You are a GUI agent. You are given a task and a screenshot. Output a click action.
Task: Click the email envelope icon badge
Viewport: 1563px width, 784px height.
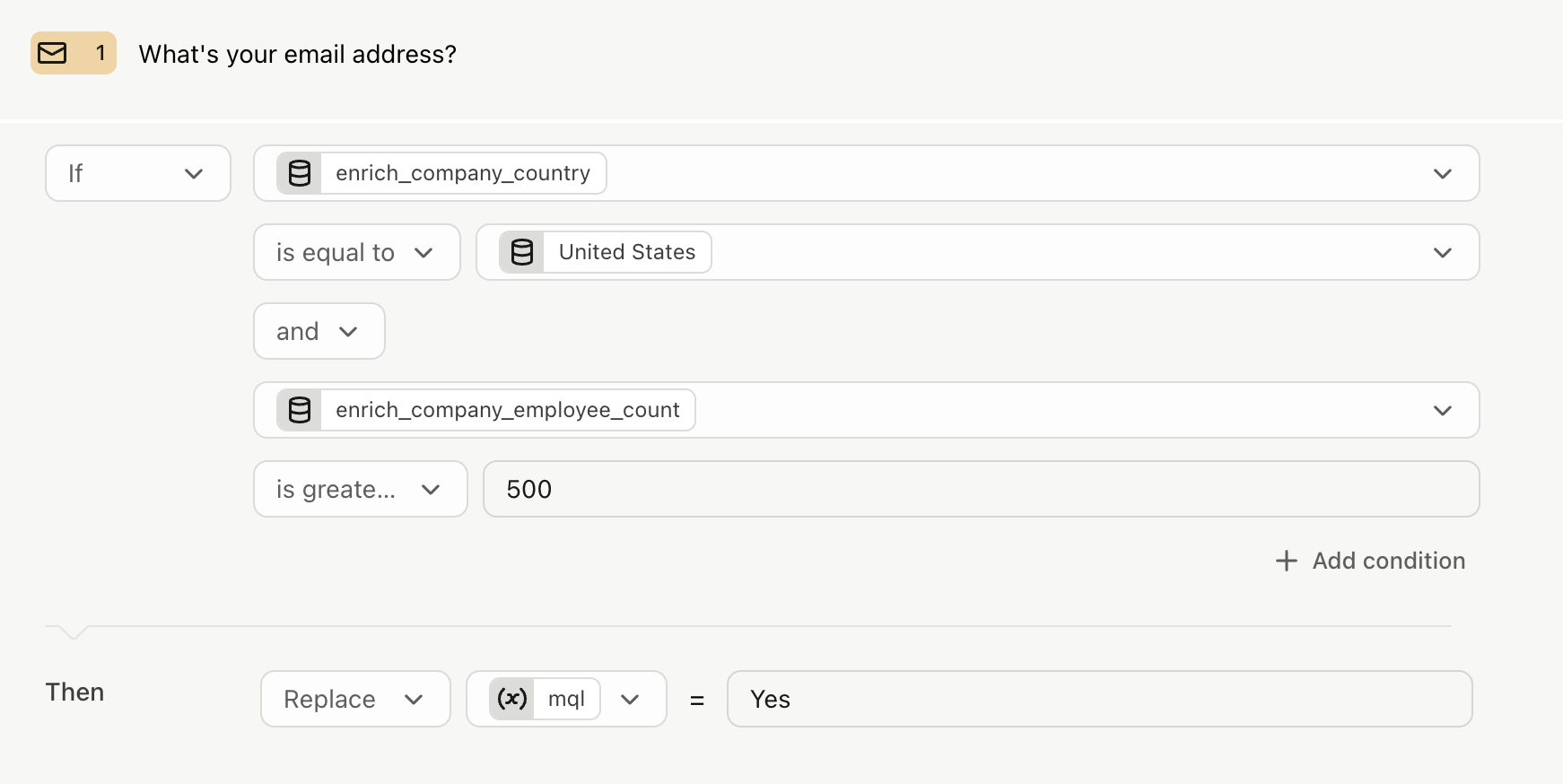pyautogui.click(x=53, y=54)
